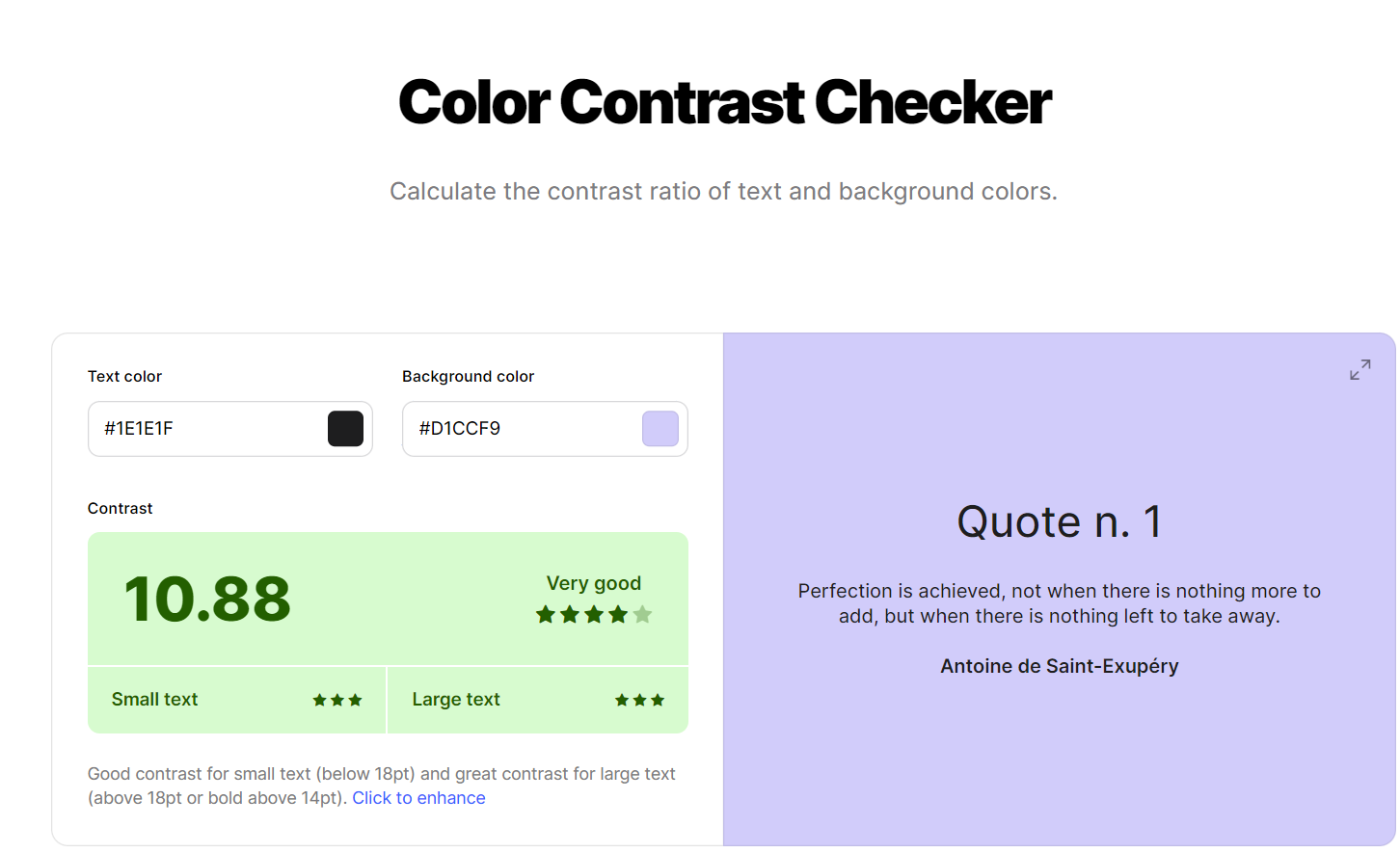Select the overall five-star rating icons
The height and width of the screenshot is (853, 1400).
point(594,615)
